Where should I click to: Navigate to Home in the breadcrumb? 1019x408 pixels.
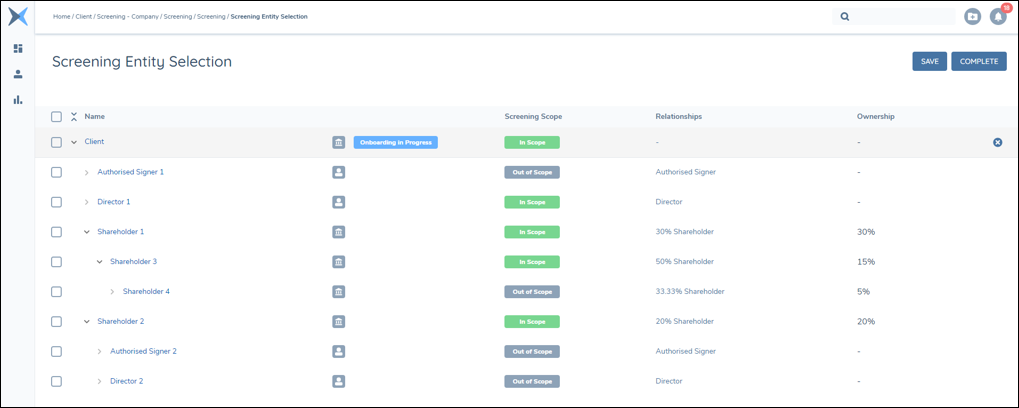62,17
